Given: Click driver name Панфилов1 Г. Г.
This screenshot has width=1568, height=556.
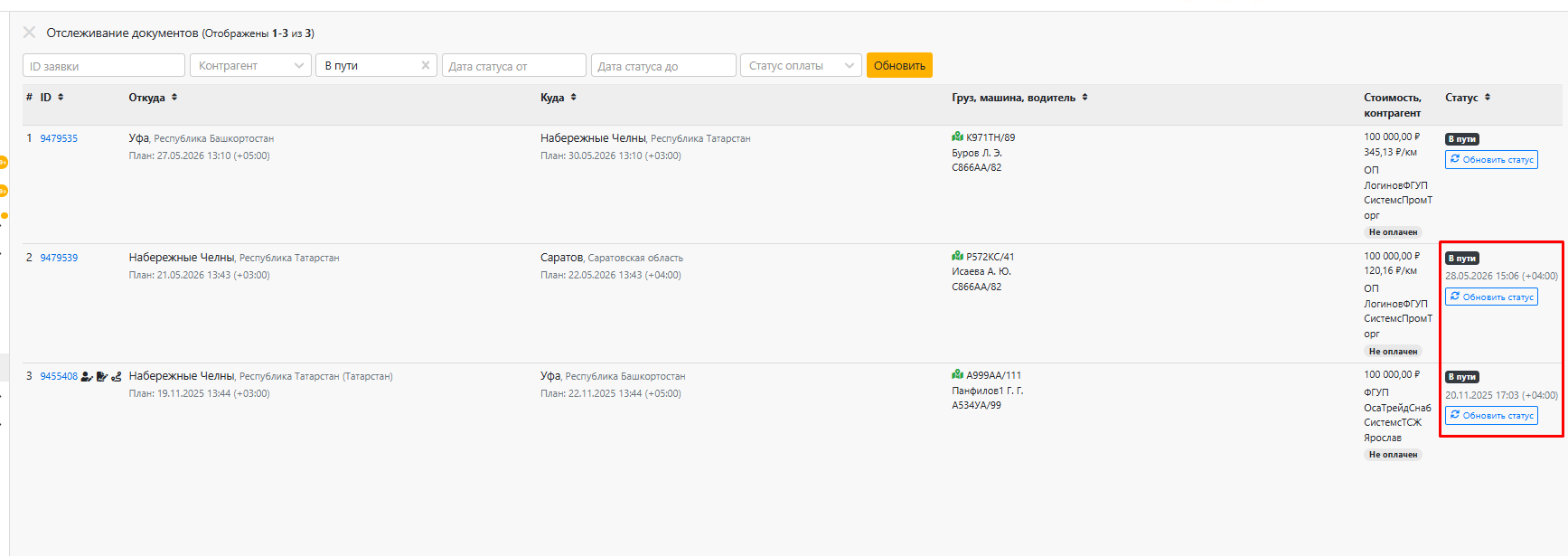Looking at the screenshot, I should click(988, 391).
